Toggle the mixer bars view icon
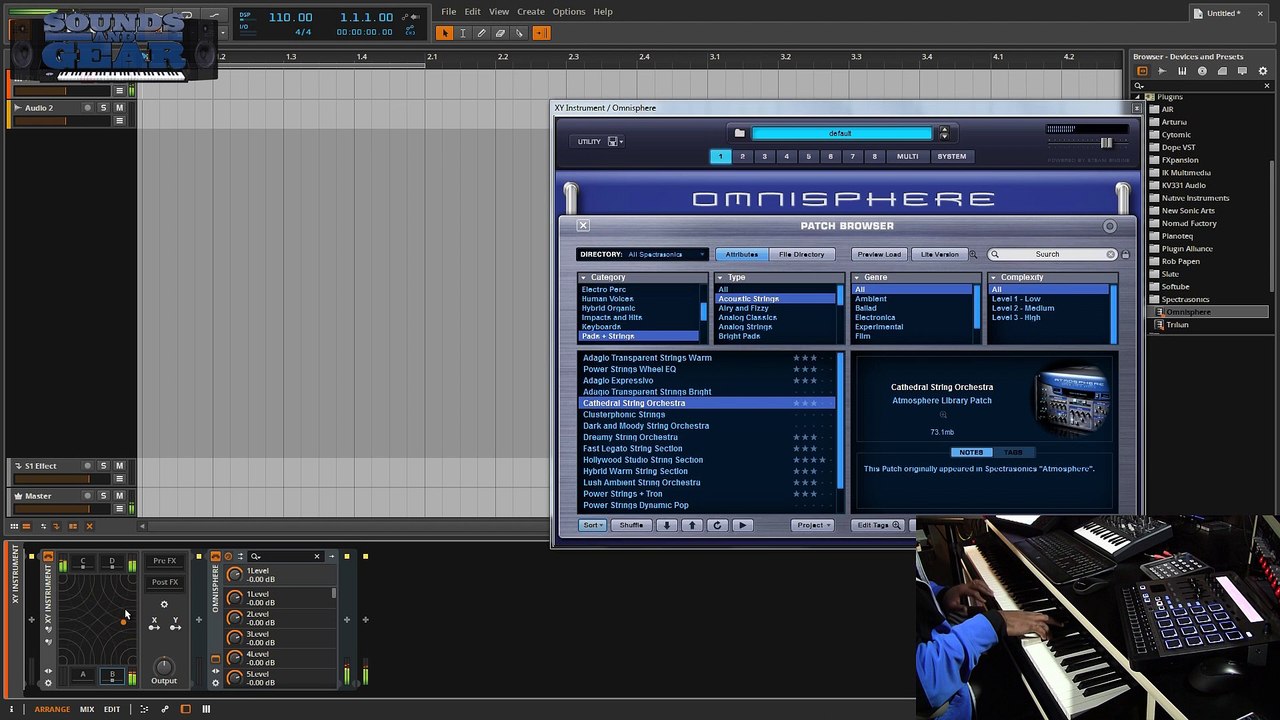1280x720 pixels. (x=206, y=709)
